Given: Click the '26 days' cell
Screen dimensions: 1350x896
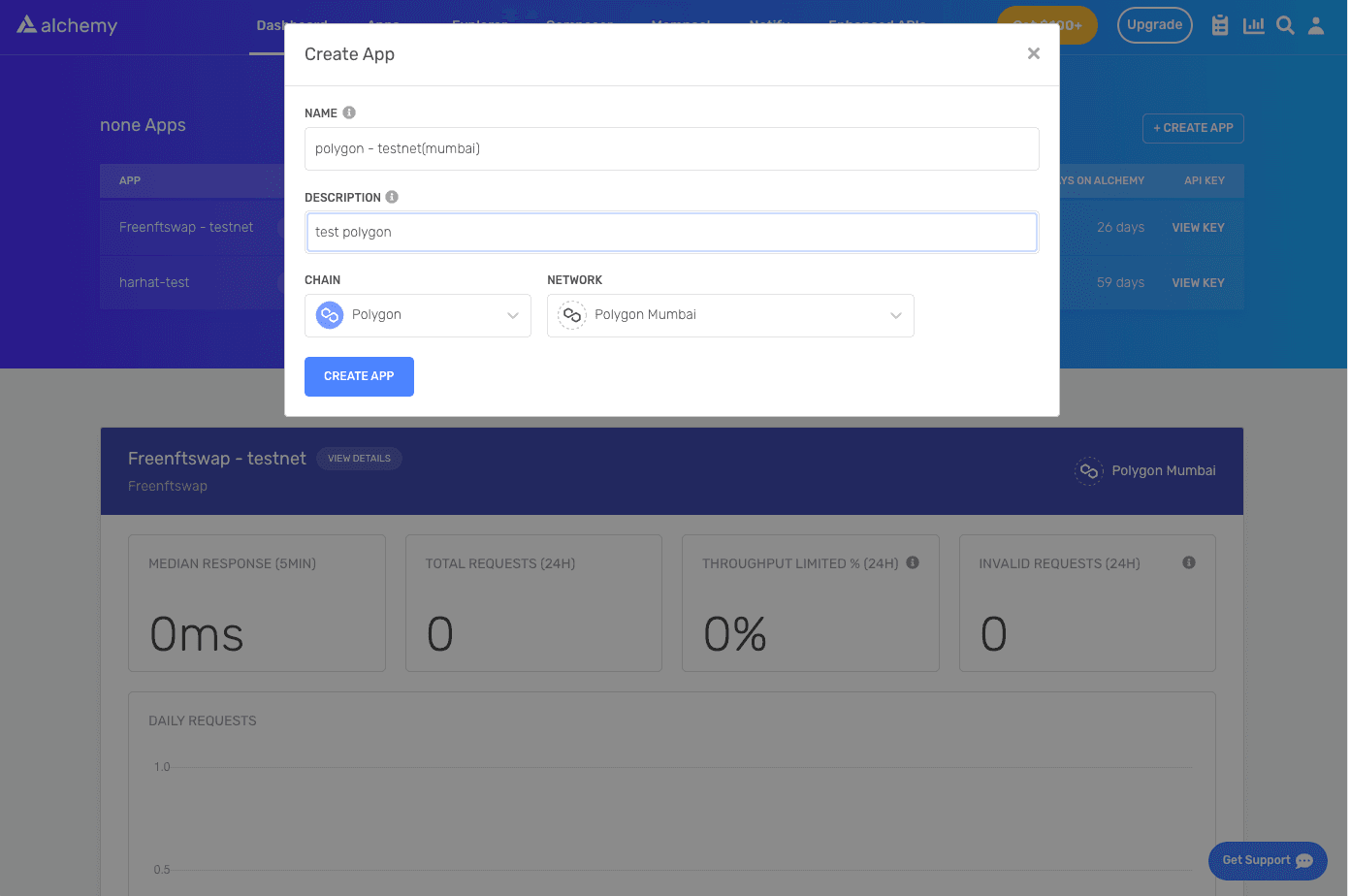Looking at the screenshot, I should tap(1120, 228).
